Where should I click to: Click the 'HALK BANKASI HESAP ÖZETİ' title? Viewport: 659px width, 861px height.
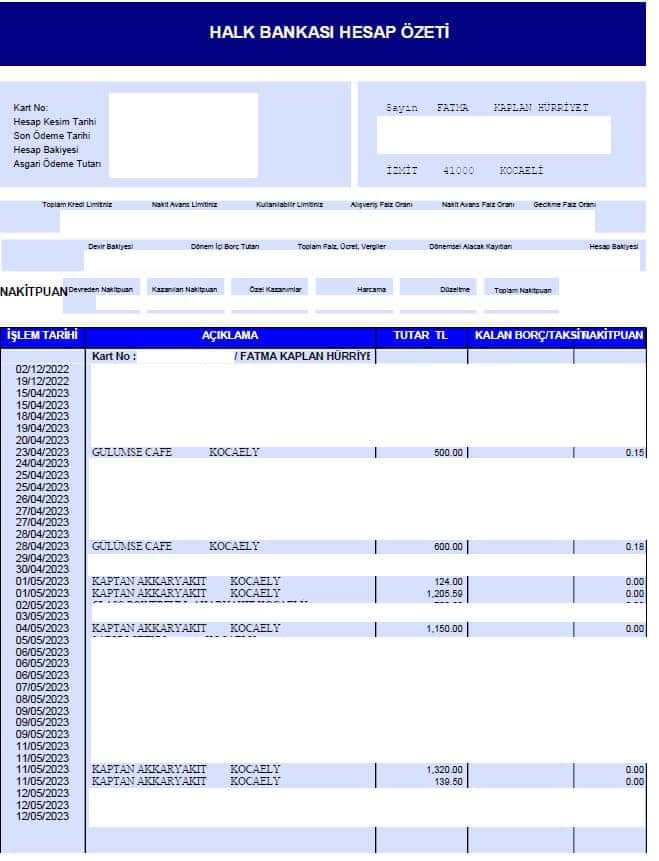(329, 32)
